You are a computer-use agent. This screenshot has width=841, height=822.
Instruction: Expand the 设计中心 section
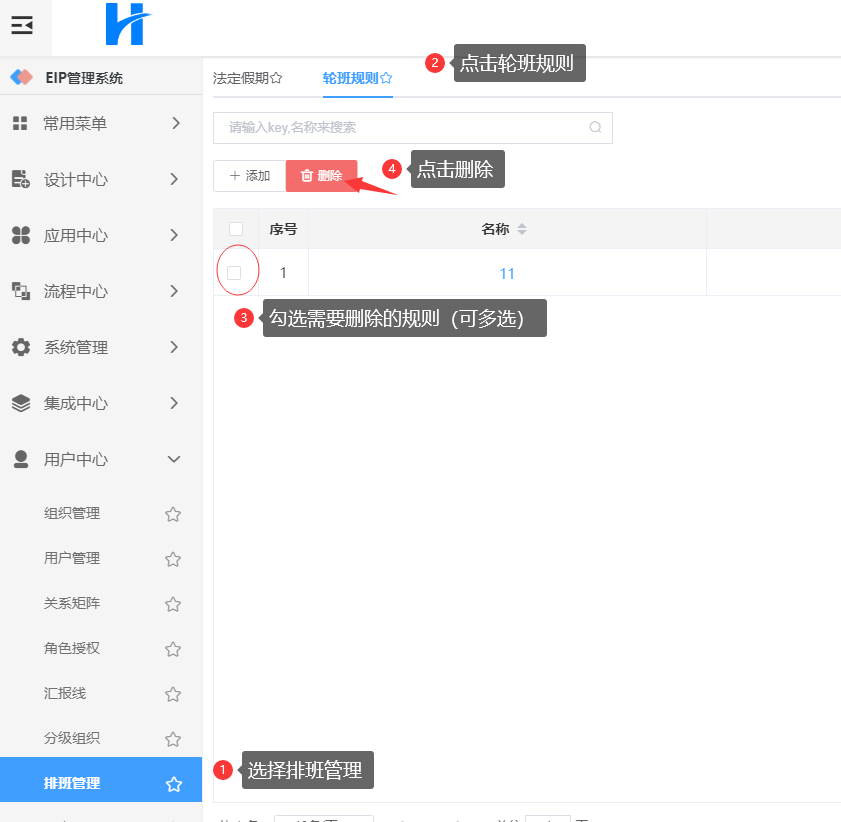pos(100,180)
